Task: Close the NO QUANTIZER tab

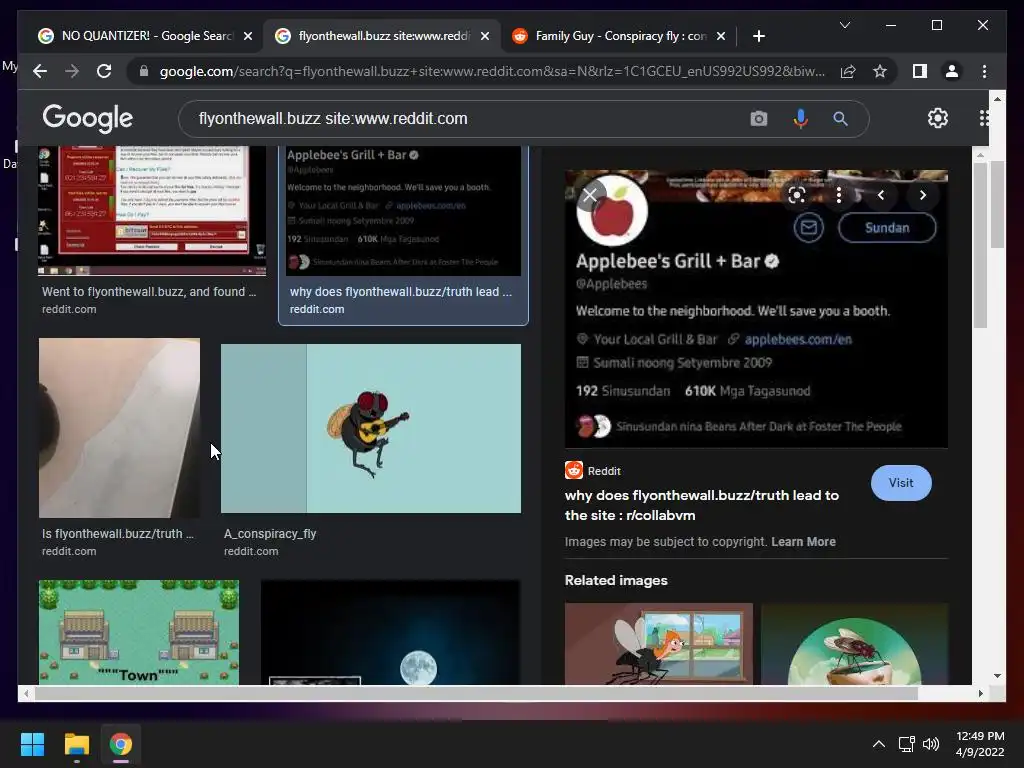Action: [248, 36]
